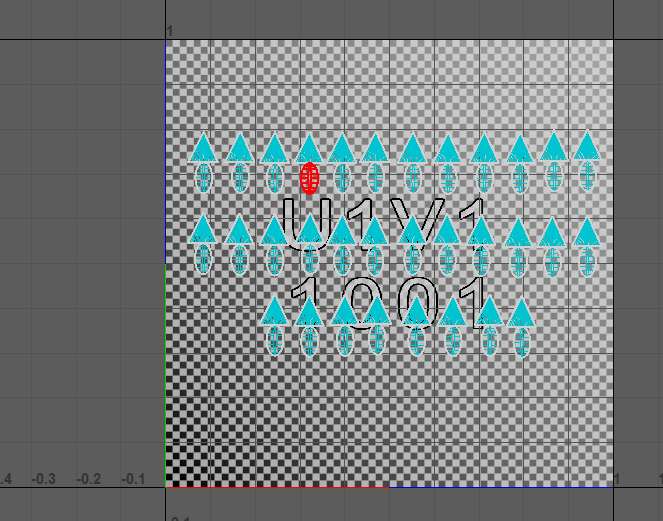Click the cyan triangle directly above the red oval
This screenshot has width=663, height=521.
click(x=310, y=149)
